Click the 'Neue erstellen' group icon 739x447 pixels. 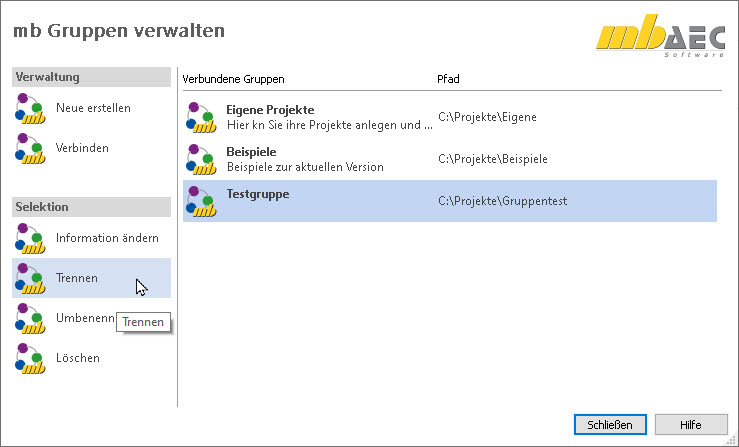30,108
